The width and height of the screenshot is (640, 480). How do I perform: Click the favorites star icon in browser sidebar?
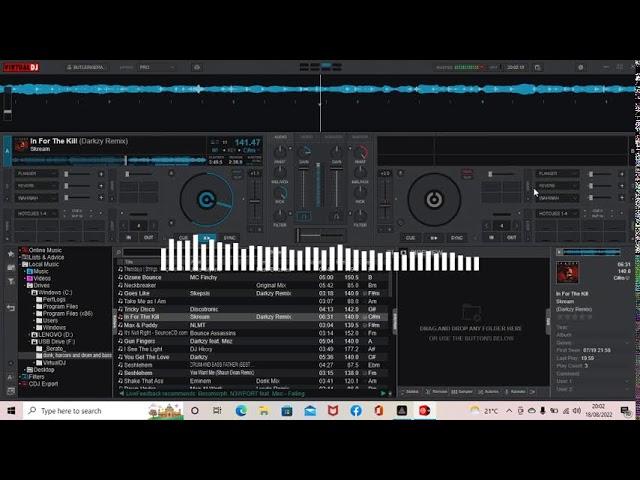(x=11, y=254)
